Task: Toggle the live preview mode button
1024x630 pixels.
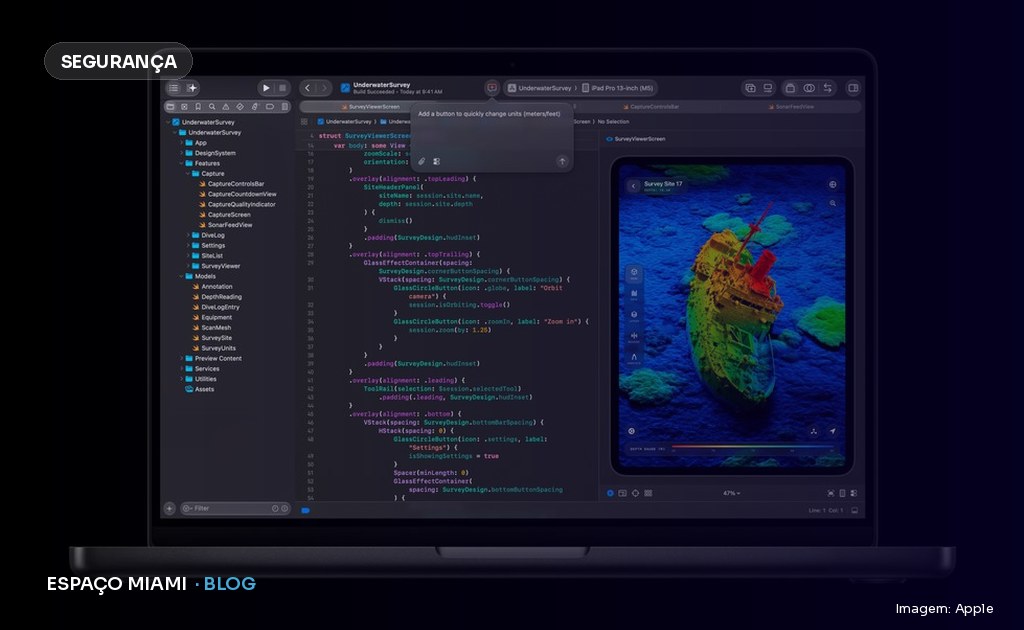Action: point(610,493)
